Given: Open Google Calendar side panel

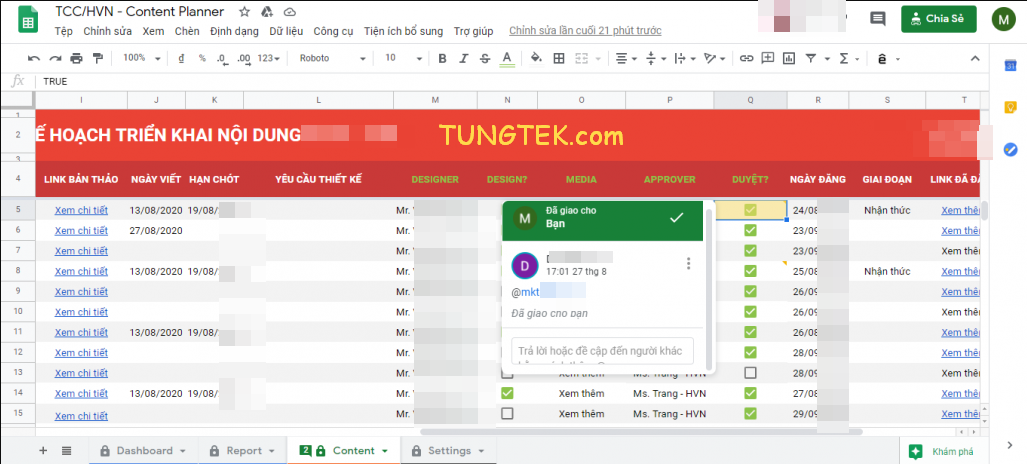Looking at the screenshot, I should point(1010,66).
